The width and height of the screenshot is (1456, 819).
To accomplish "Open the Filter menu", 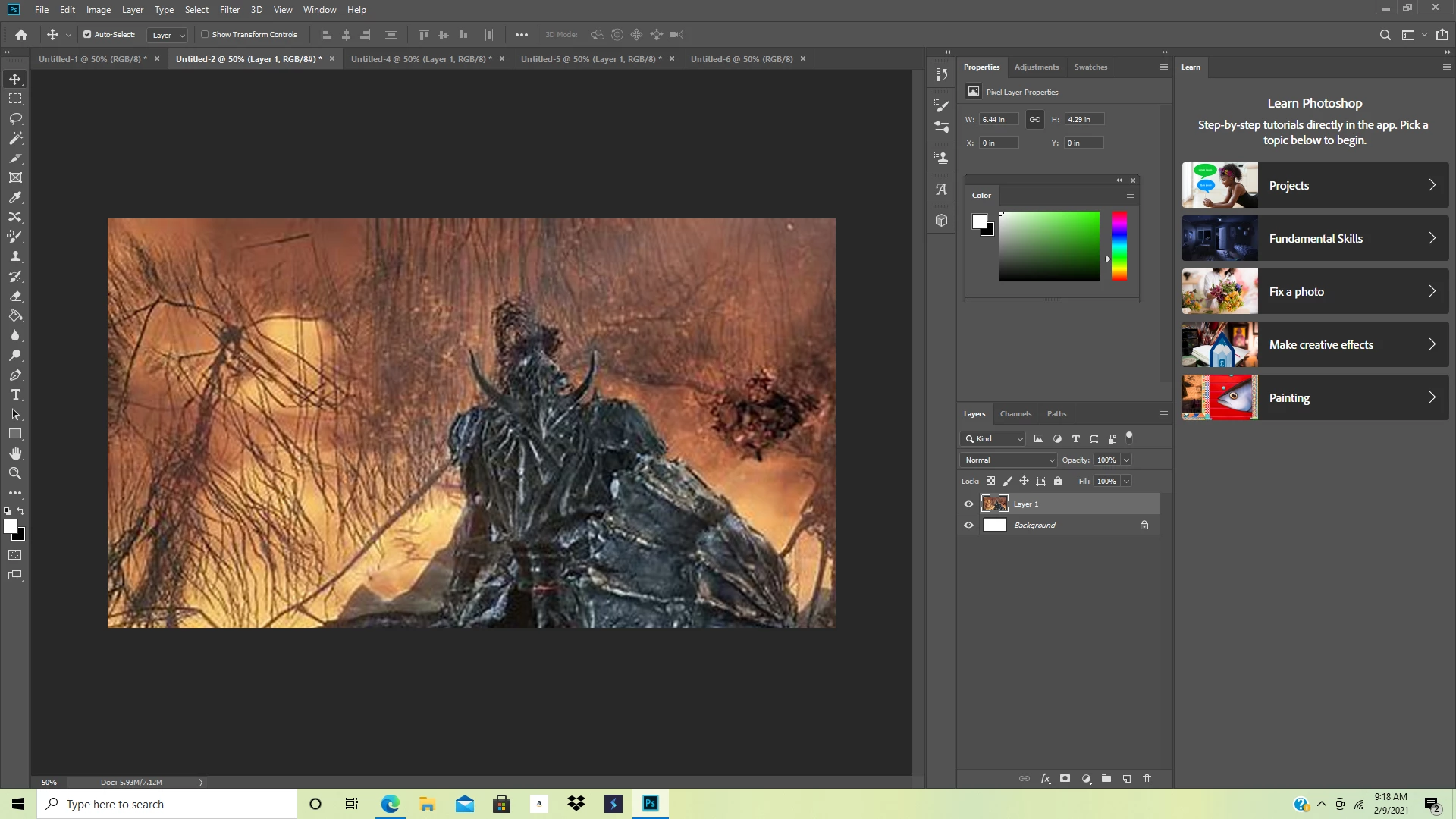I will 229,10.
